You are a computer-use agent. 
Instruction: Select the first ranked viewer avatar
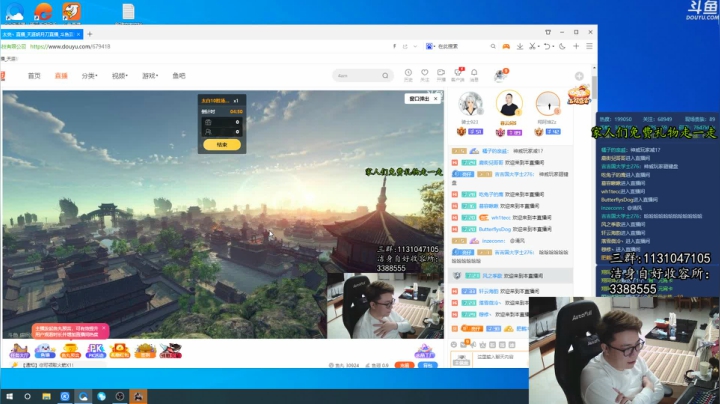pos(470,103)
